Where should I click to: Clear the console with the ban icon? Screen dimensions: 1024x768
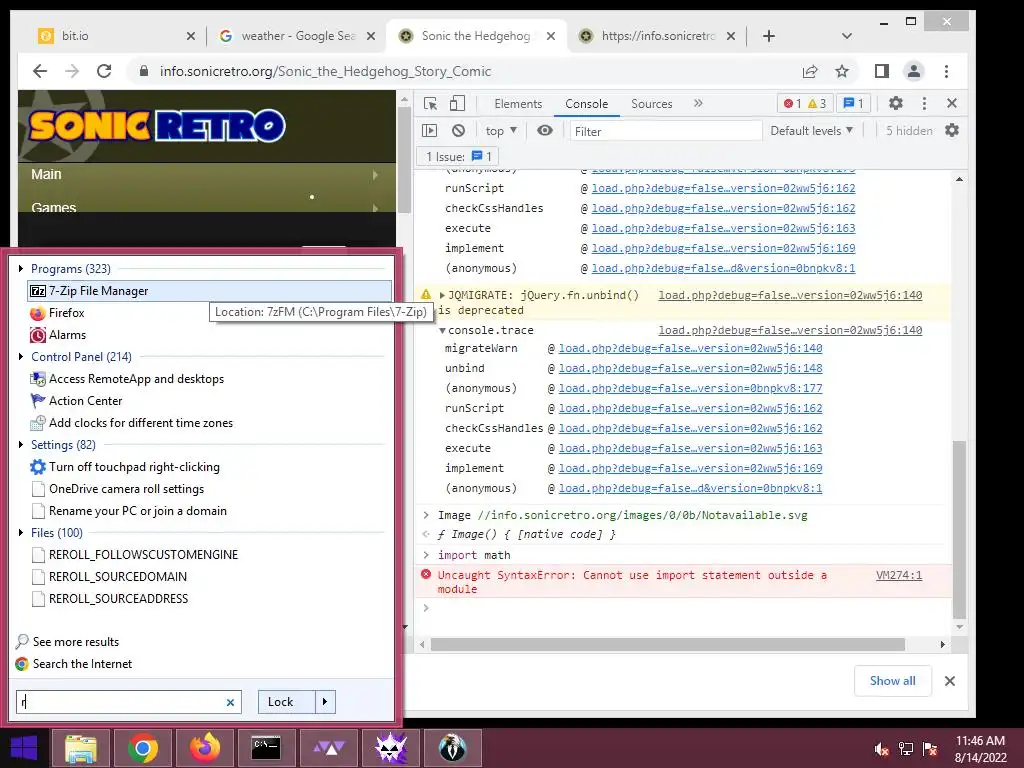(458, 131)
